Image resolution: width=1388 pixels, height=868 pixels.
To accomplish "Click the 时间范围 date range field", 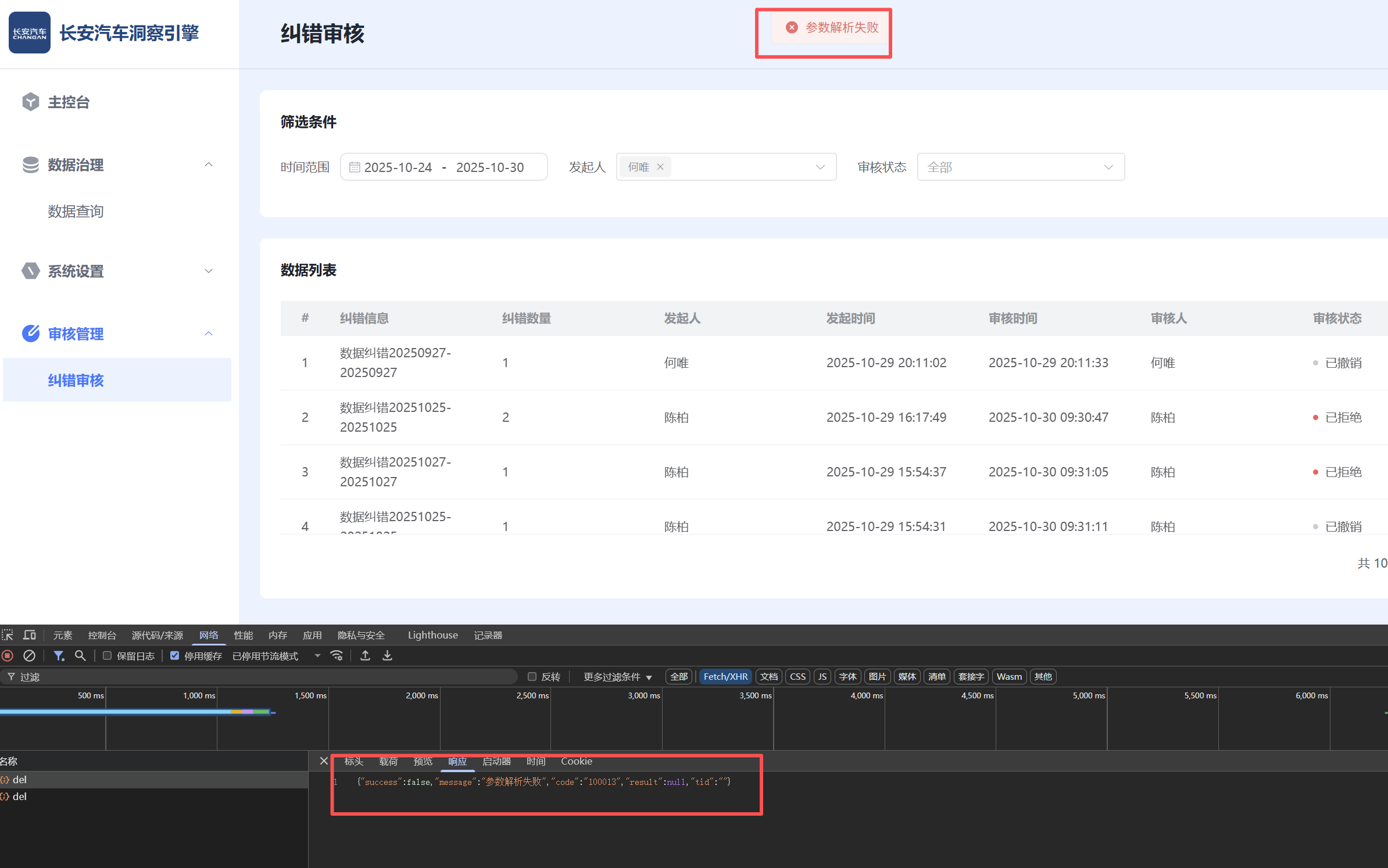I will pos(443,167).
